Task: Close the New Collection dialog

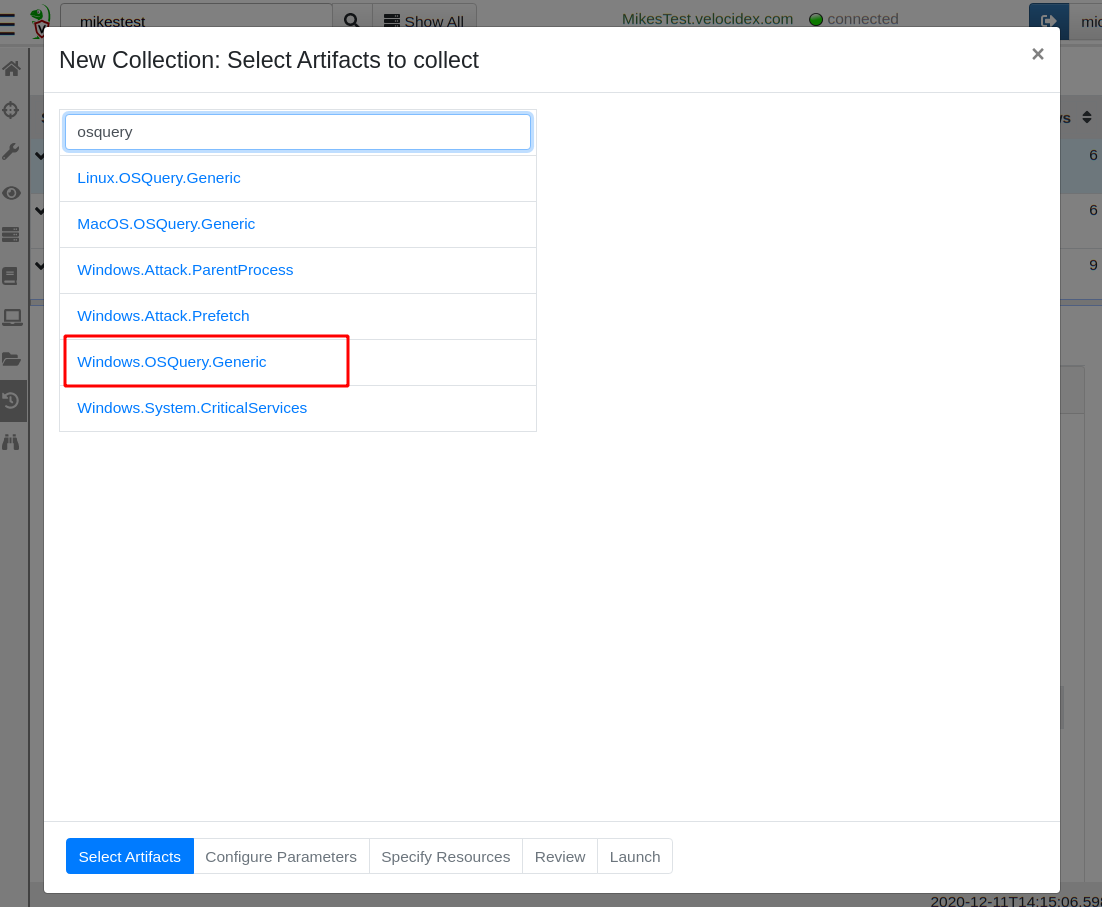Action: [x=1037, y=55]
